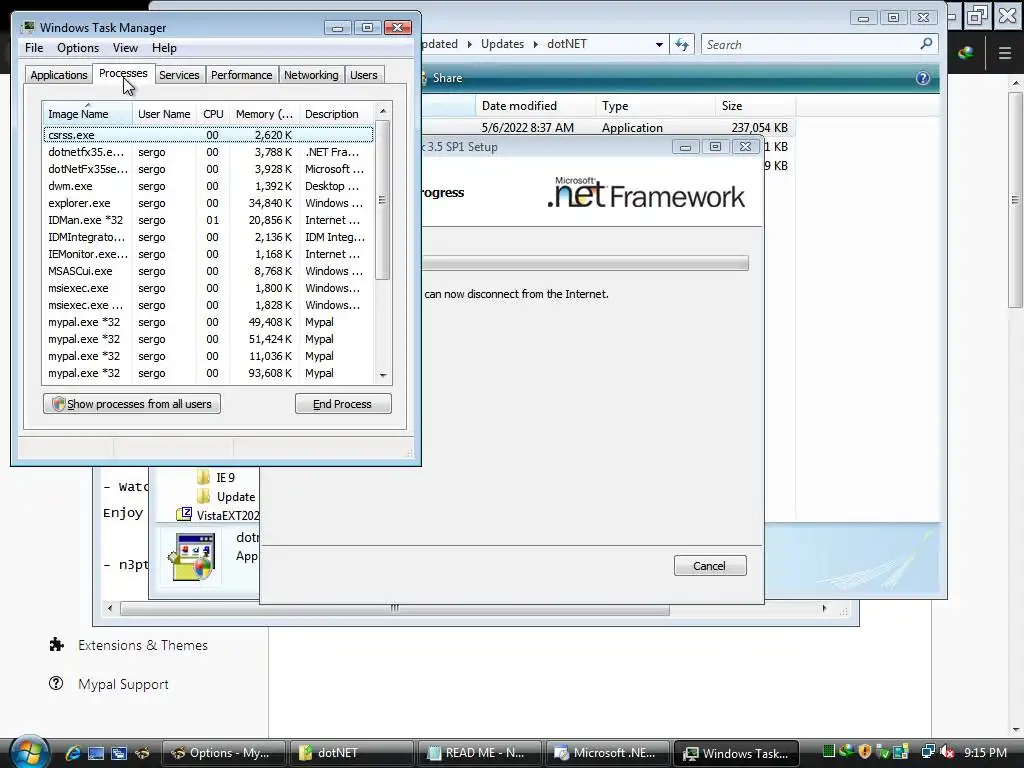This screenshot has width=1024, height=768.
Task: Open the browser hamburger menu
Action: (x=1005, y=53)
